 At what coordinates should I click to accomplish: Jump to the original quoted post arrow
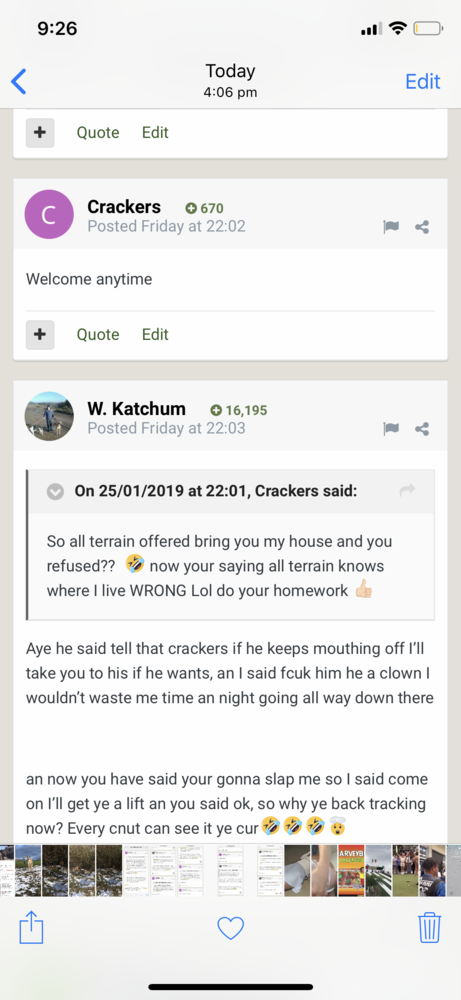(407, 490)
